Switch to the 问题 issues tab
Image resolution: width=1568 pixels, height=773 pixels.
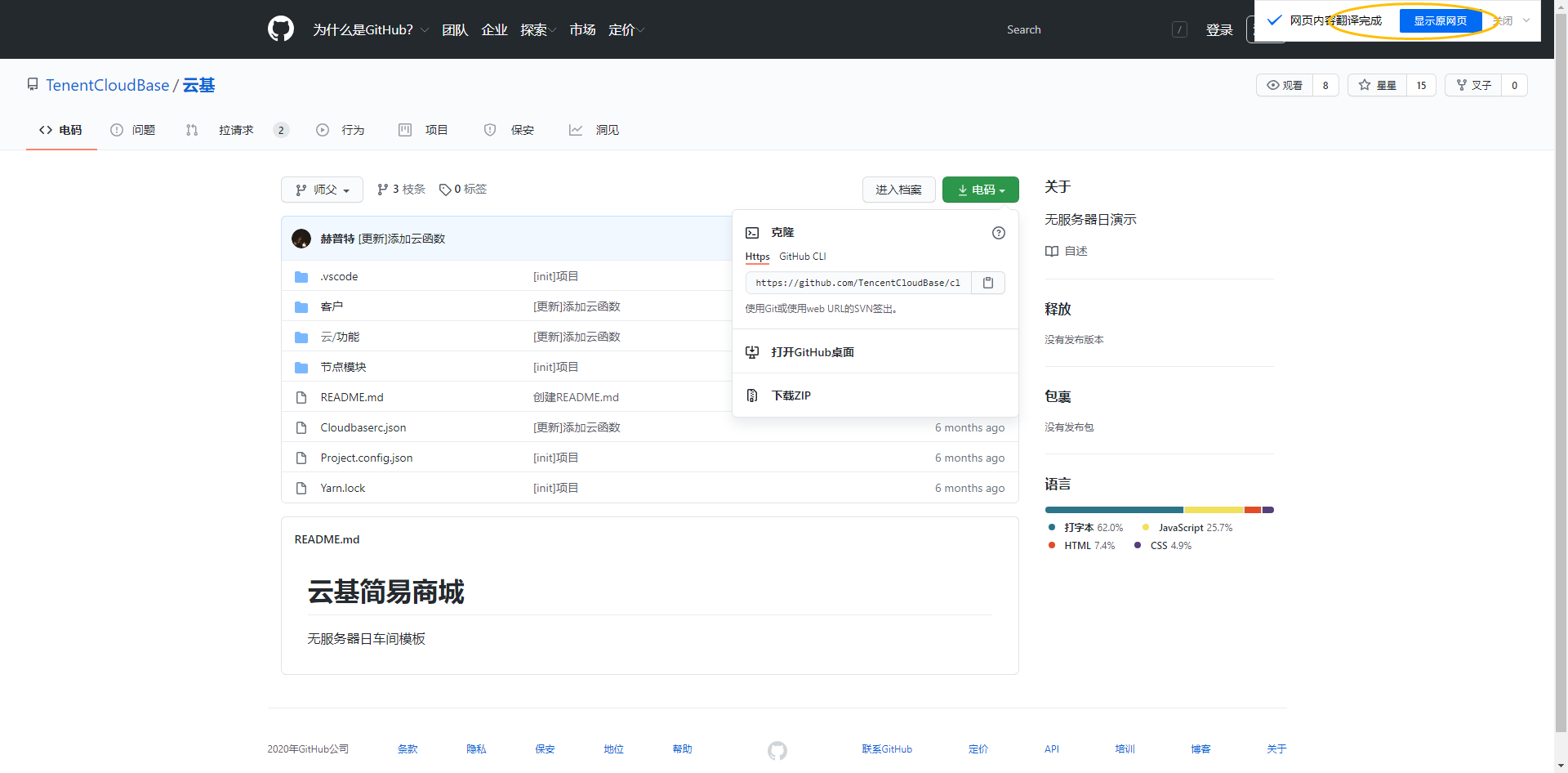point(133,130)
